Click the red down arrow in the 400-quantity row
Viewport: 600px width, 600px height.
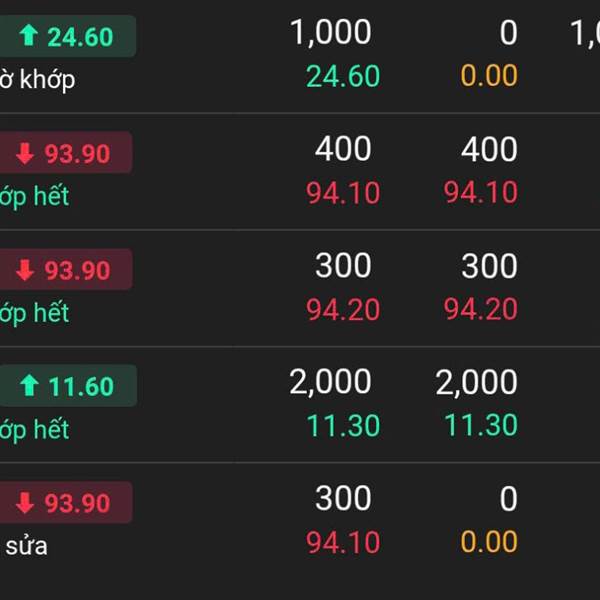click(x=24, y=154)
